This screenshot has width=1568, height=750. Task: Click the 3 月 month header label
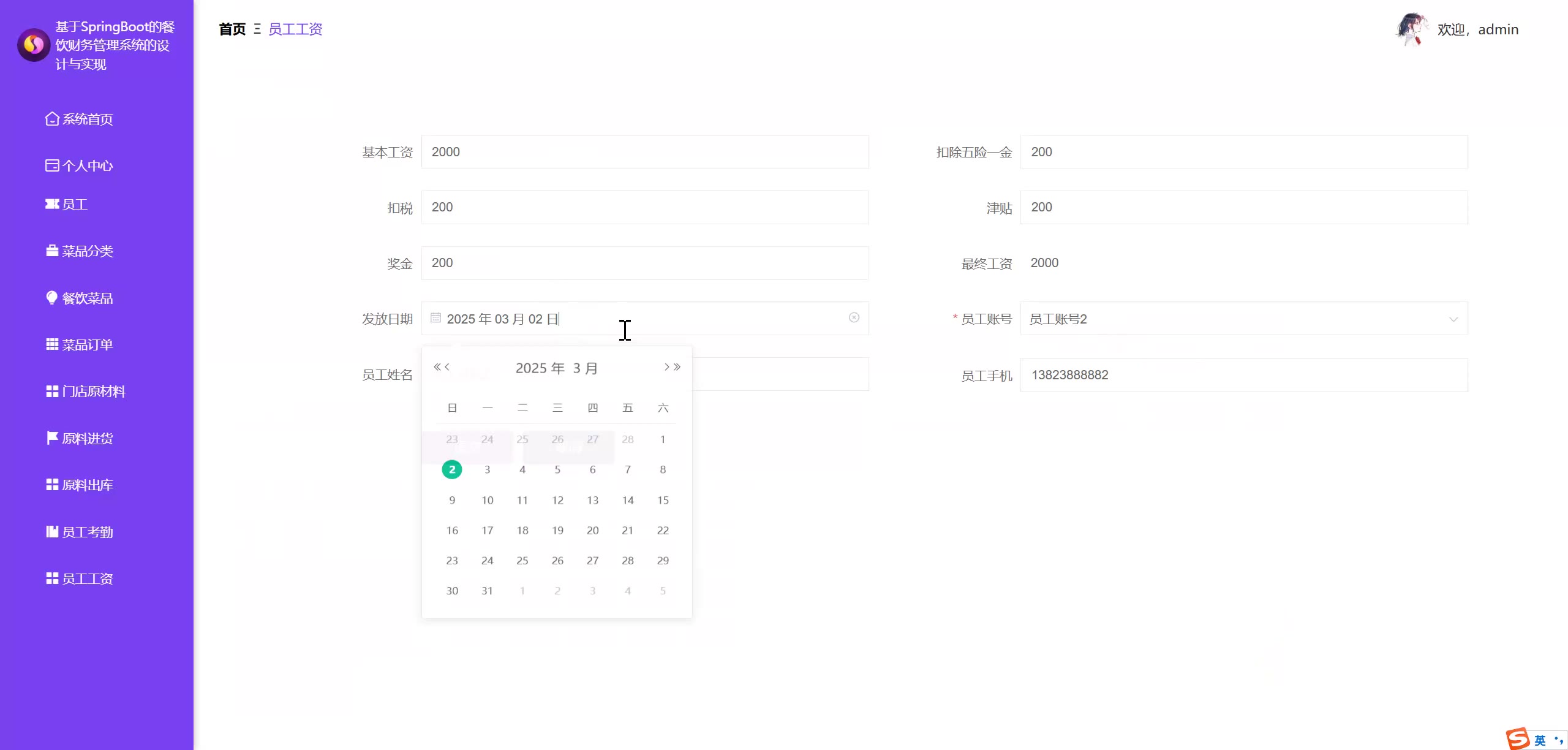pyautogui.click(x=585, y=368)
